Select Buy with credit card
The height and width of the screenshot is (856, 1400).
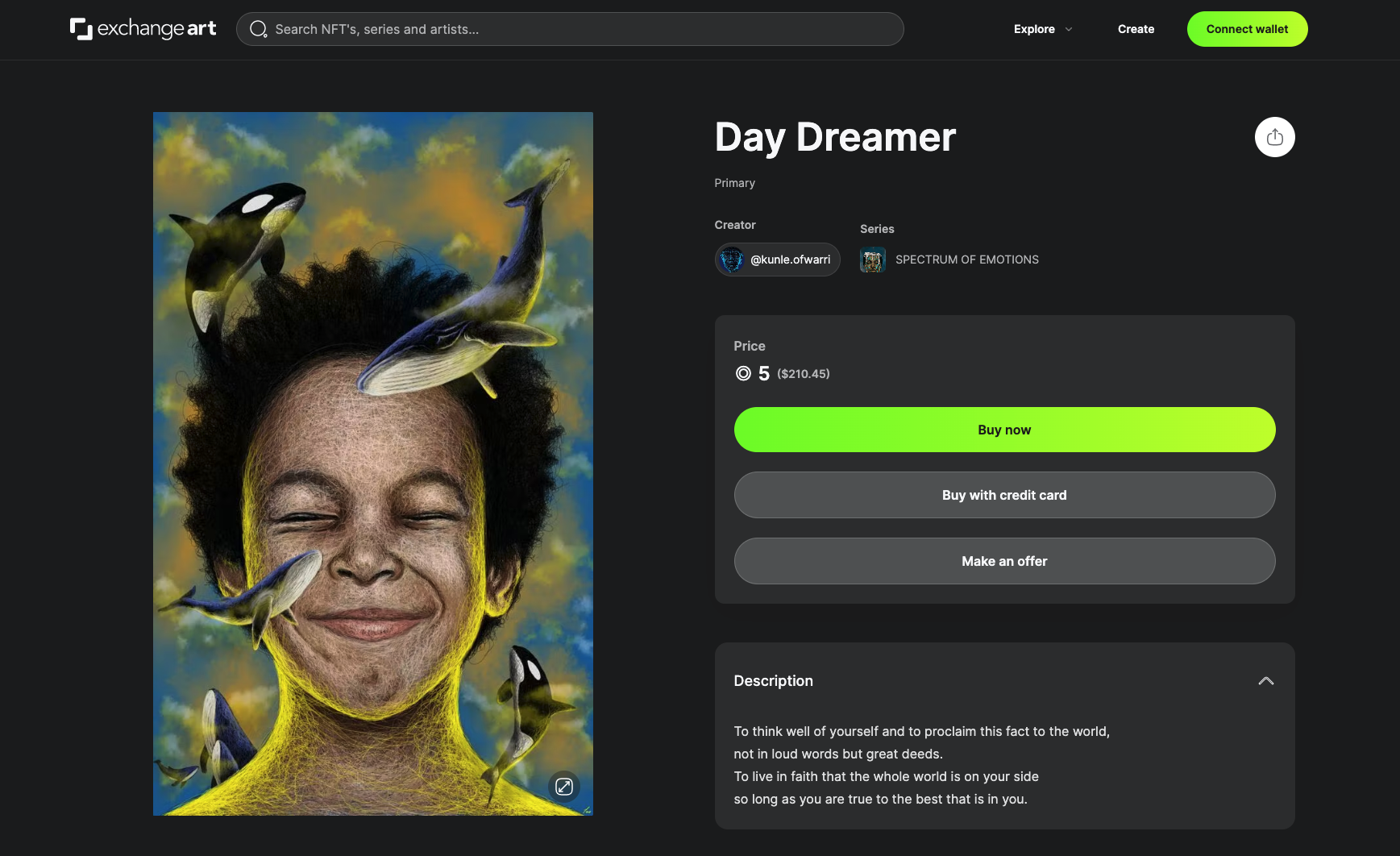tap(1004, 495)
